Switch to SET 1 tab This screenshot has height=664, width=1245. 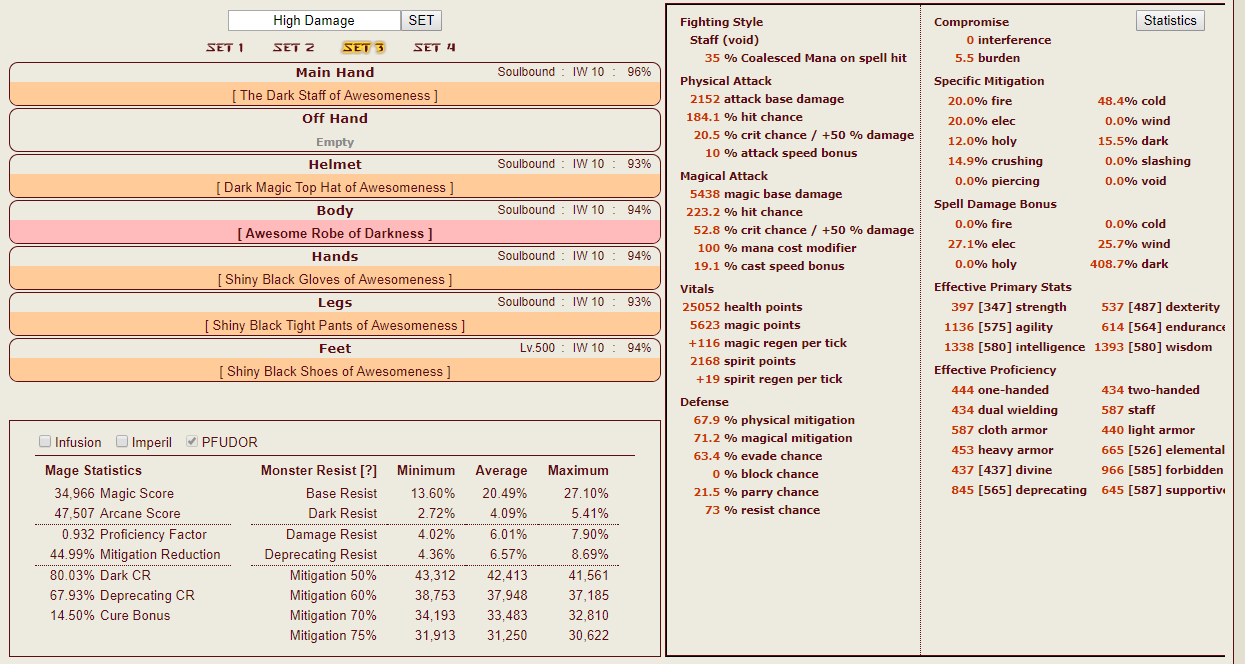point(225,47)
